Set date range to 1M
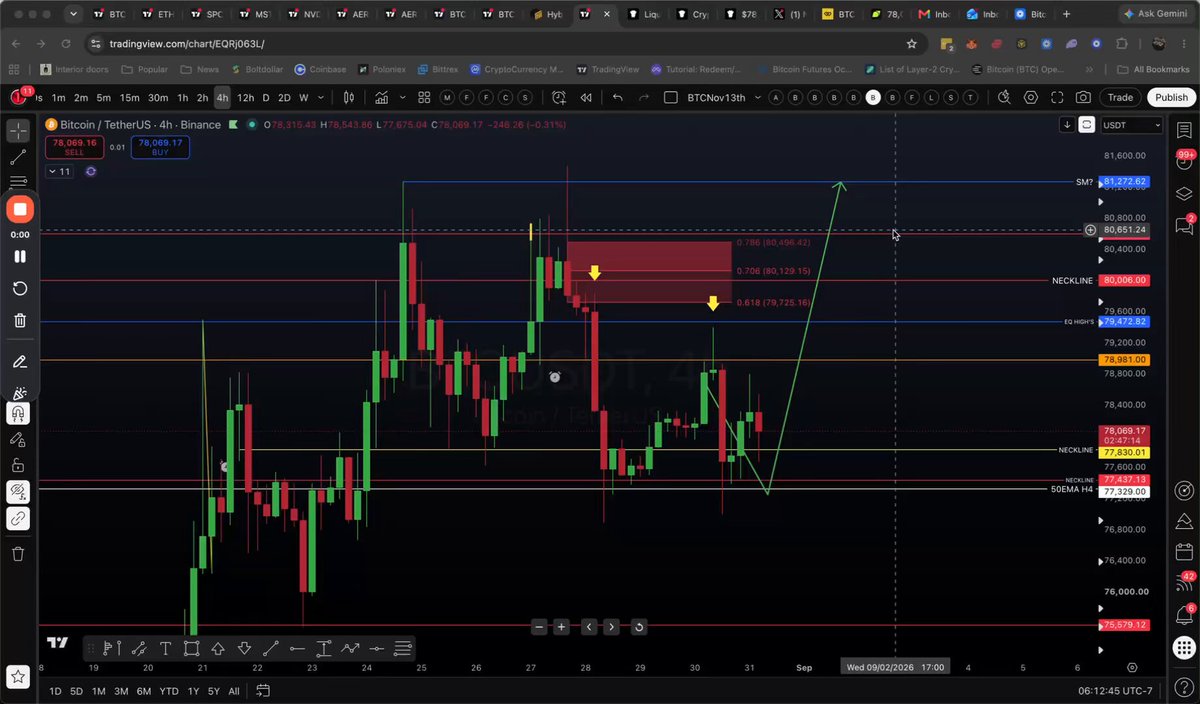Viewport: 1200px width, 704px height. coord(98,691)
